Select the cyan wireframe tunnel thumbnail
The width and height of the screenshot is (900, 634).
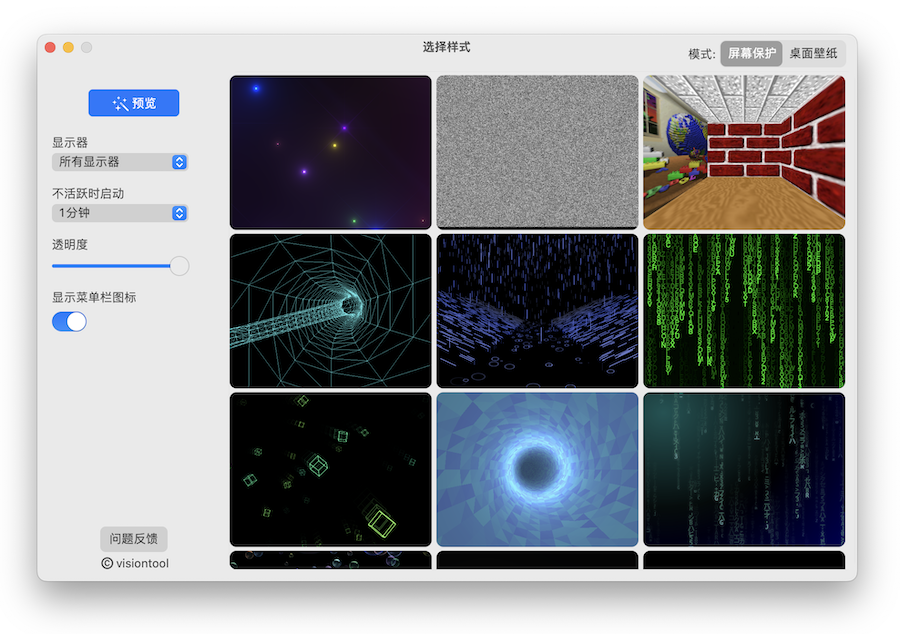(331, 310)
